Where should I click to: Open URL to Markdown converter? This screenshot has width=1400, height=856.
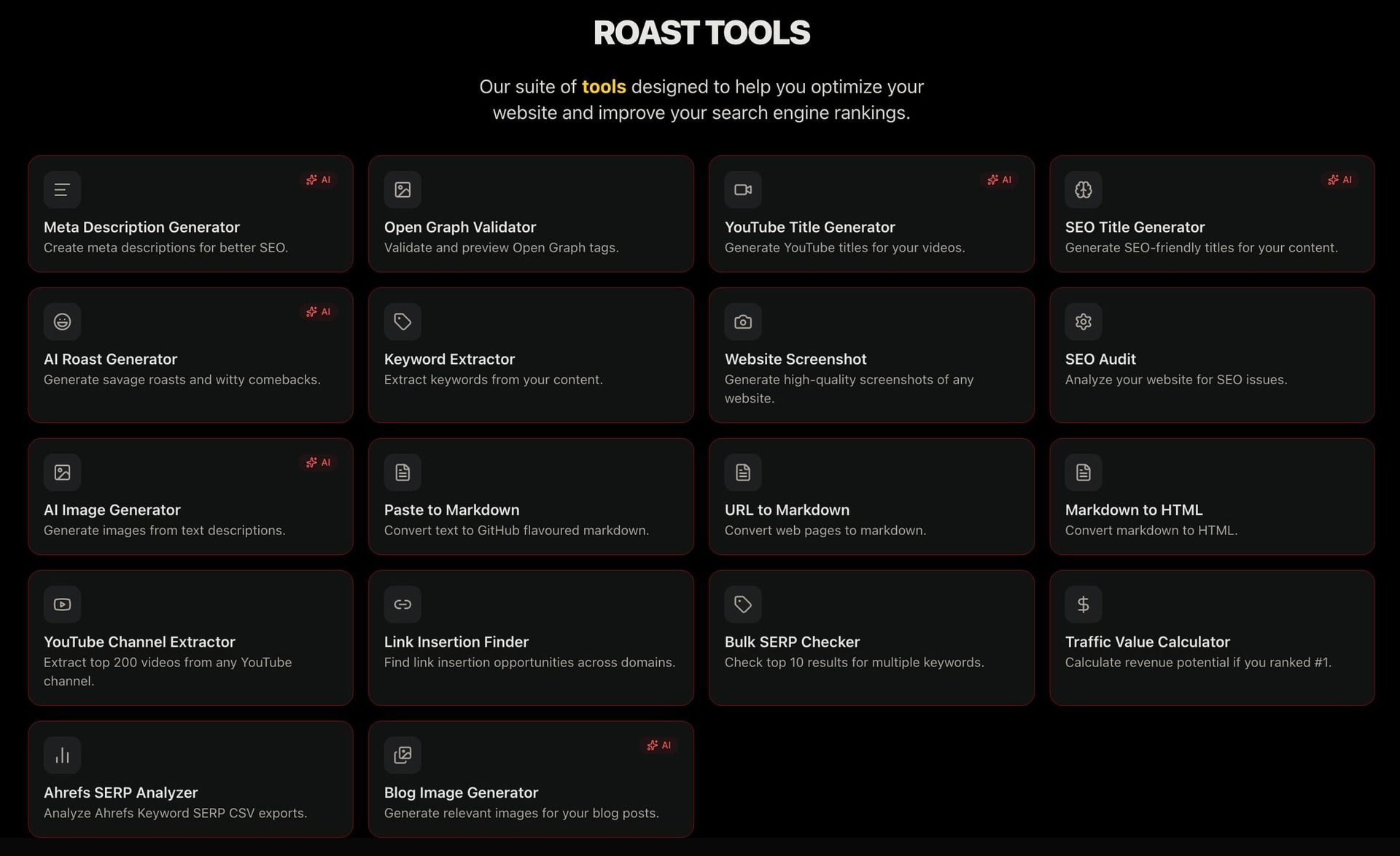pyautogui.click(x=787, y=510)
